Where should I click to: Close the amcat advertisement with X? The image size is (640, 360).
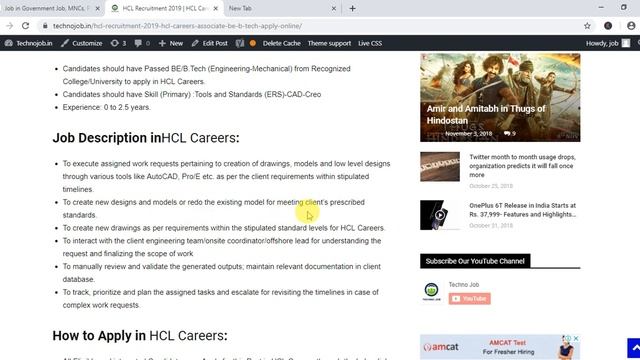click(576, 338)
